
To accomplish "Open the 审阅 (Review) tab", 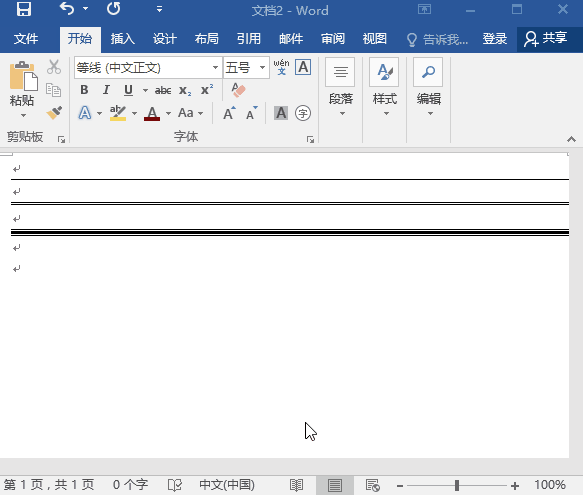I will 333,38.
